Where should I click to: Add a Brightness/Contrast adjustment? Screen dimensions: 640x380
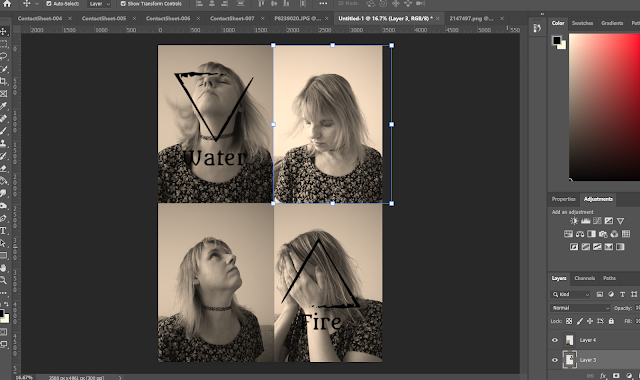(574, 221)
